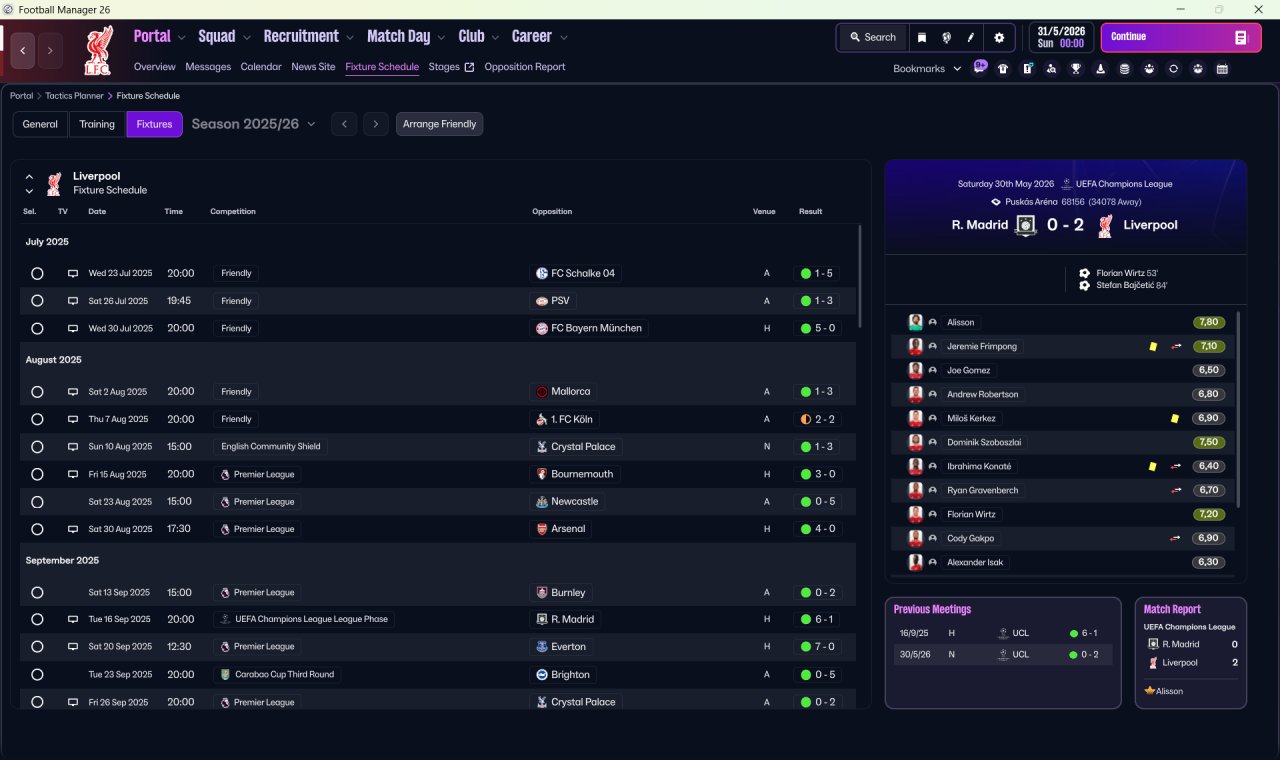
Task: Select the radio button for FC Bayern München fixture
Action: click(37, 328)
